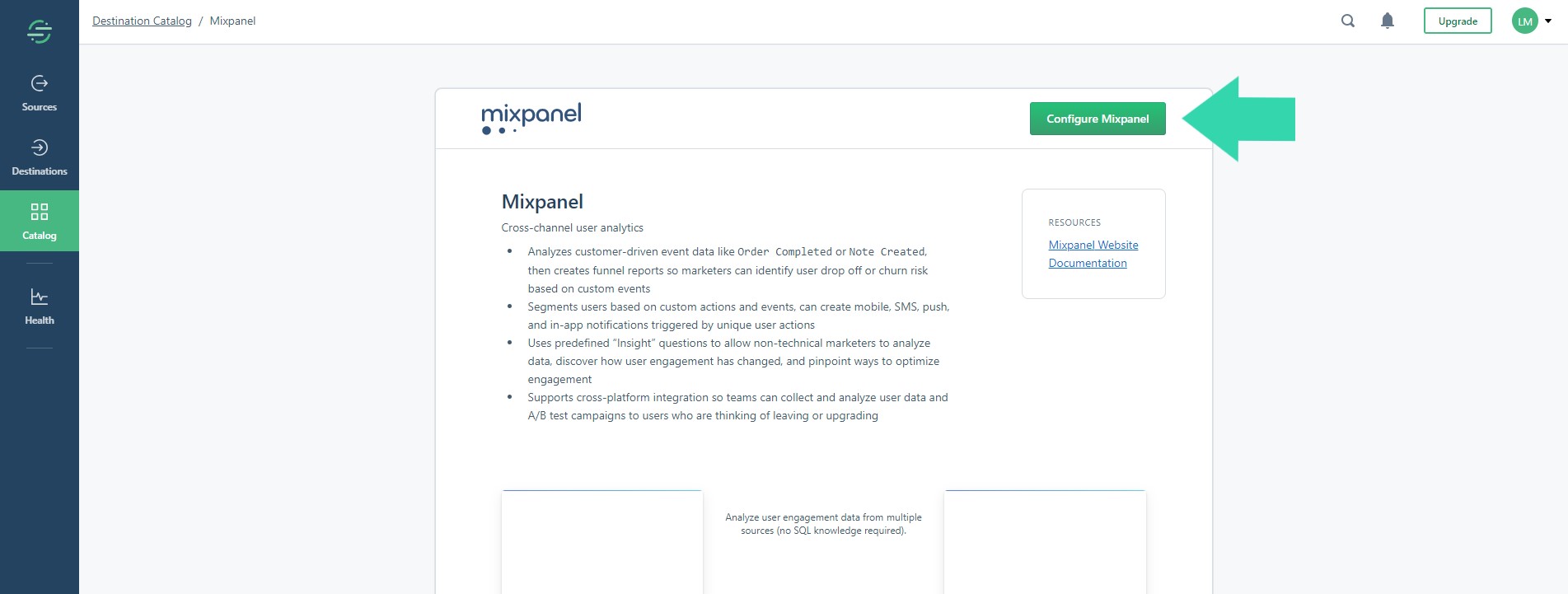Go to Sources in the sidebar
Screen dimensions: 1568x594
[40, 94]
